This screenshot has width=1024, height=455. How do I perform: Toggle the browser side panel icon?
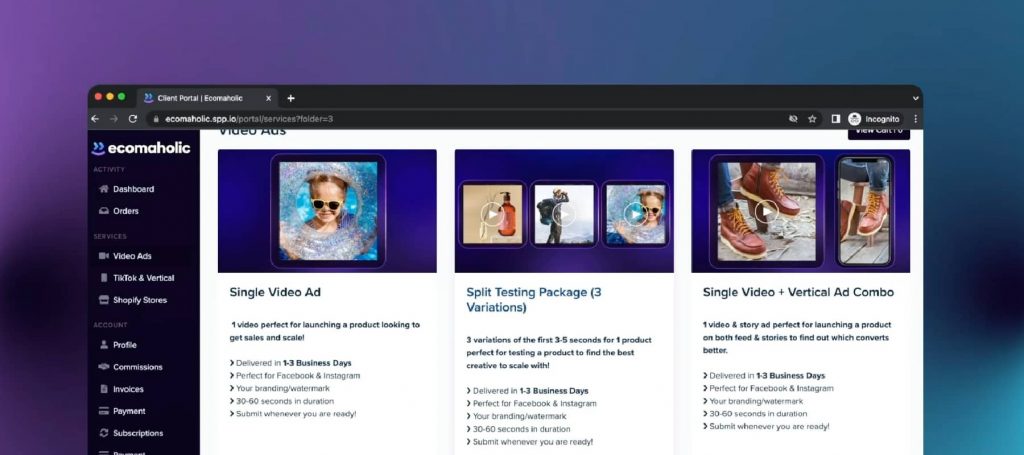[x=835, y=118]
